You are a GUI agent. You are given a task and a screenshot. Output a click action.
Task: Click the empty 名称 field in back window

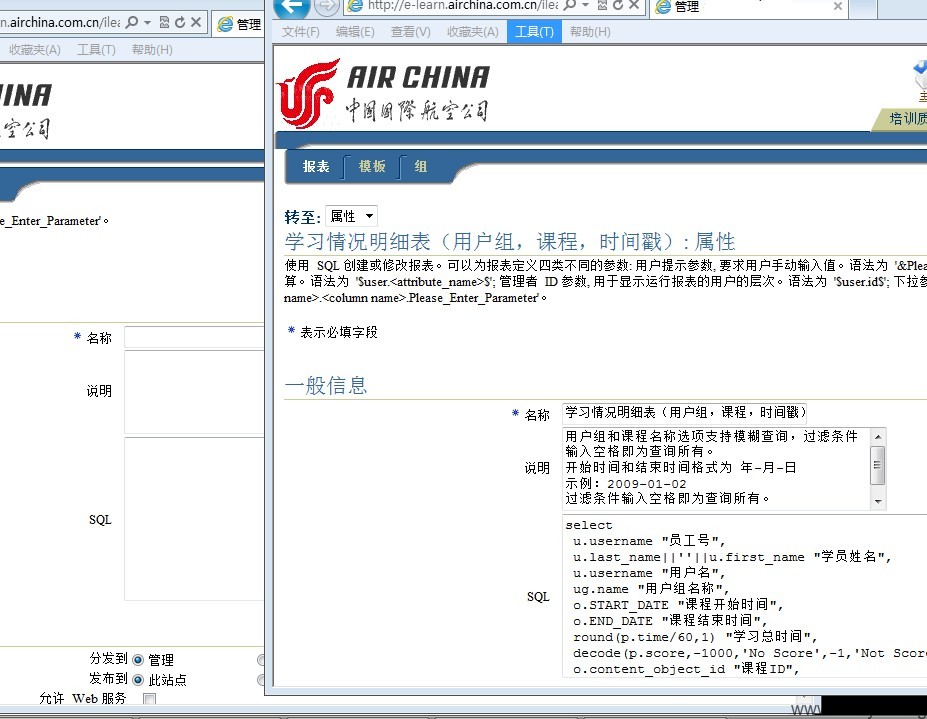tap(194, 337)
